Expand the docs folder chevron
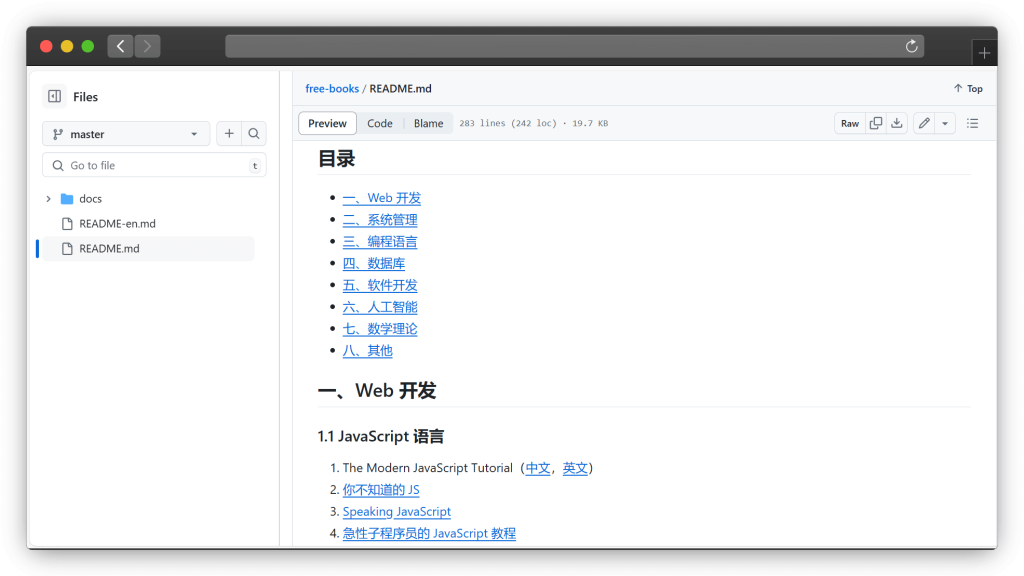 [x=48, y=199]
